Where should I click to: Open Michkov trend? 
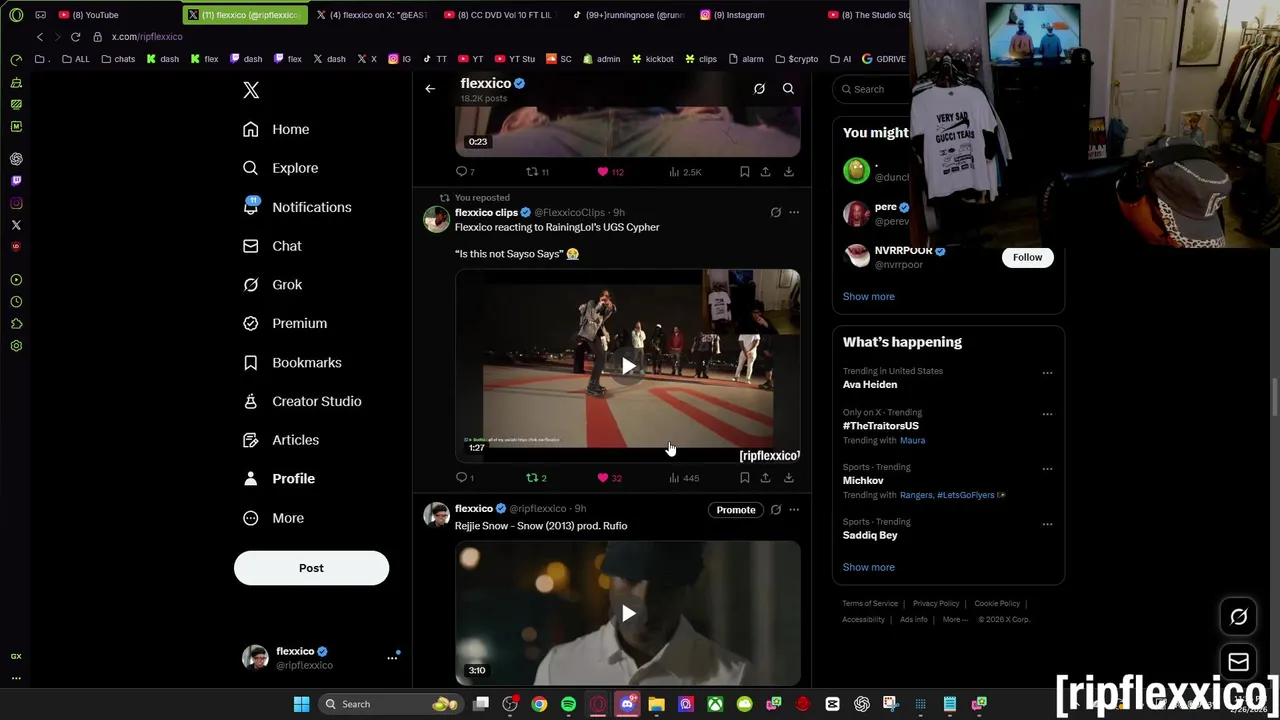[x=863, y=481]
